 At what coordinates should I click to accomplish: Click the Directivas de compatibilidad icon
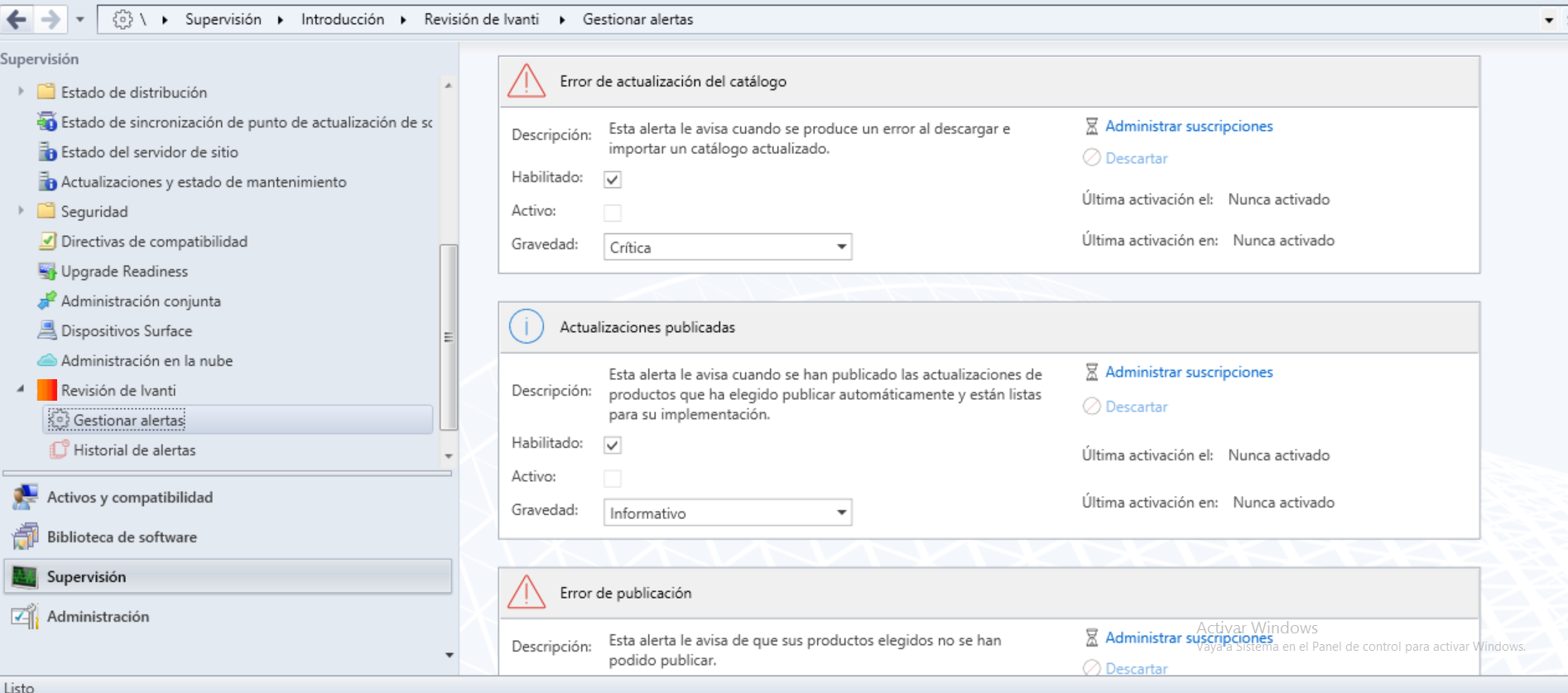pyautogui.click(x=47, y=242)
